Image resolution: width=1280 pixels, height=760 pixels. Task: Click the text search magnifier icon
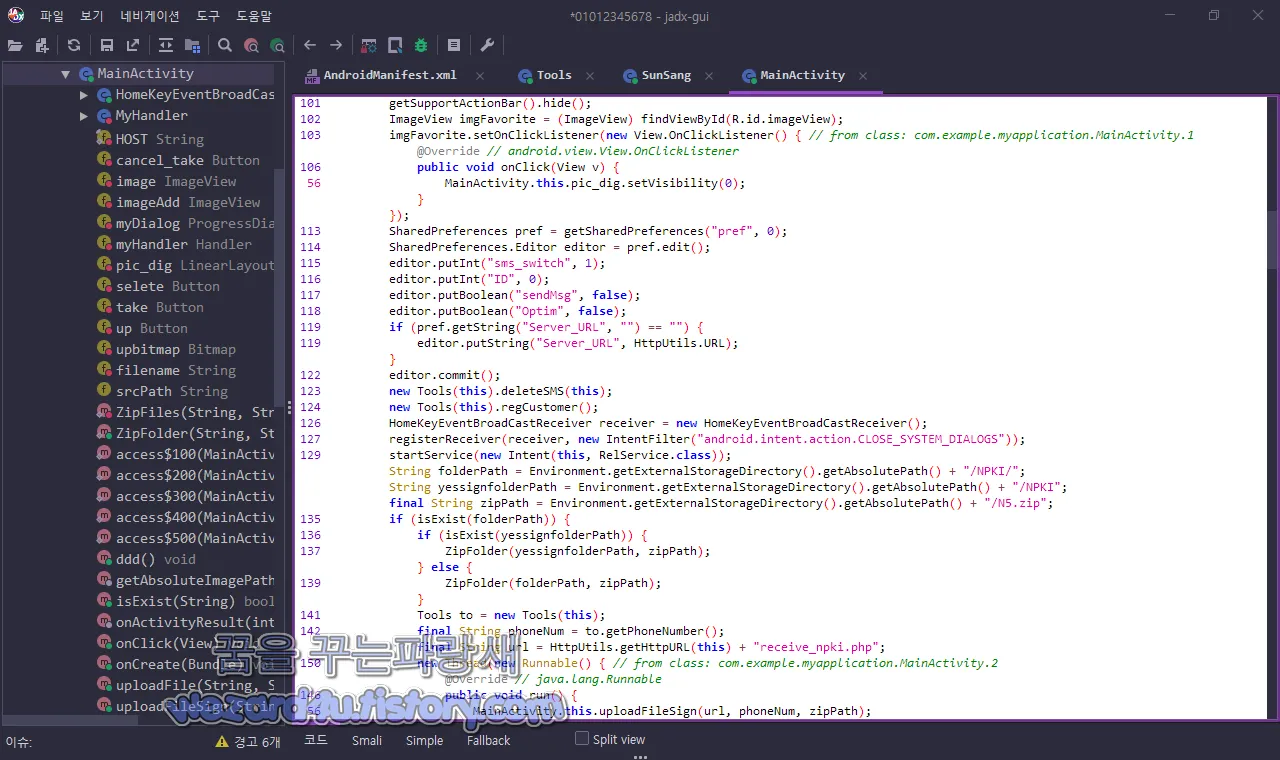(225, 45)
